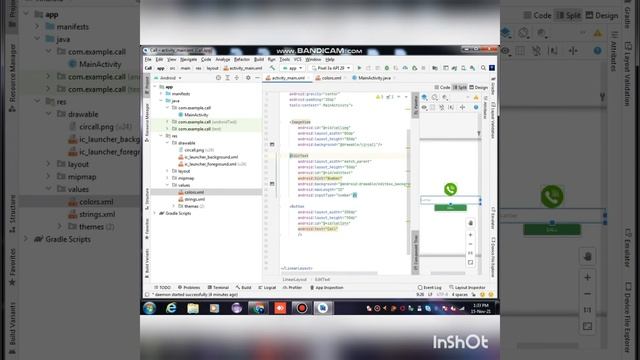640x360 pixels.
Task: Toggle the Build Variants side tab in sharp window
Action: [x=147, y=262]
